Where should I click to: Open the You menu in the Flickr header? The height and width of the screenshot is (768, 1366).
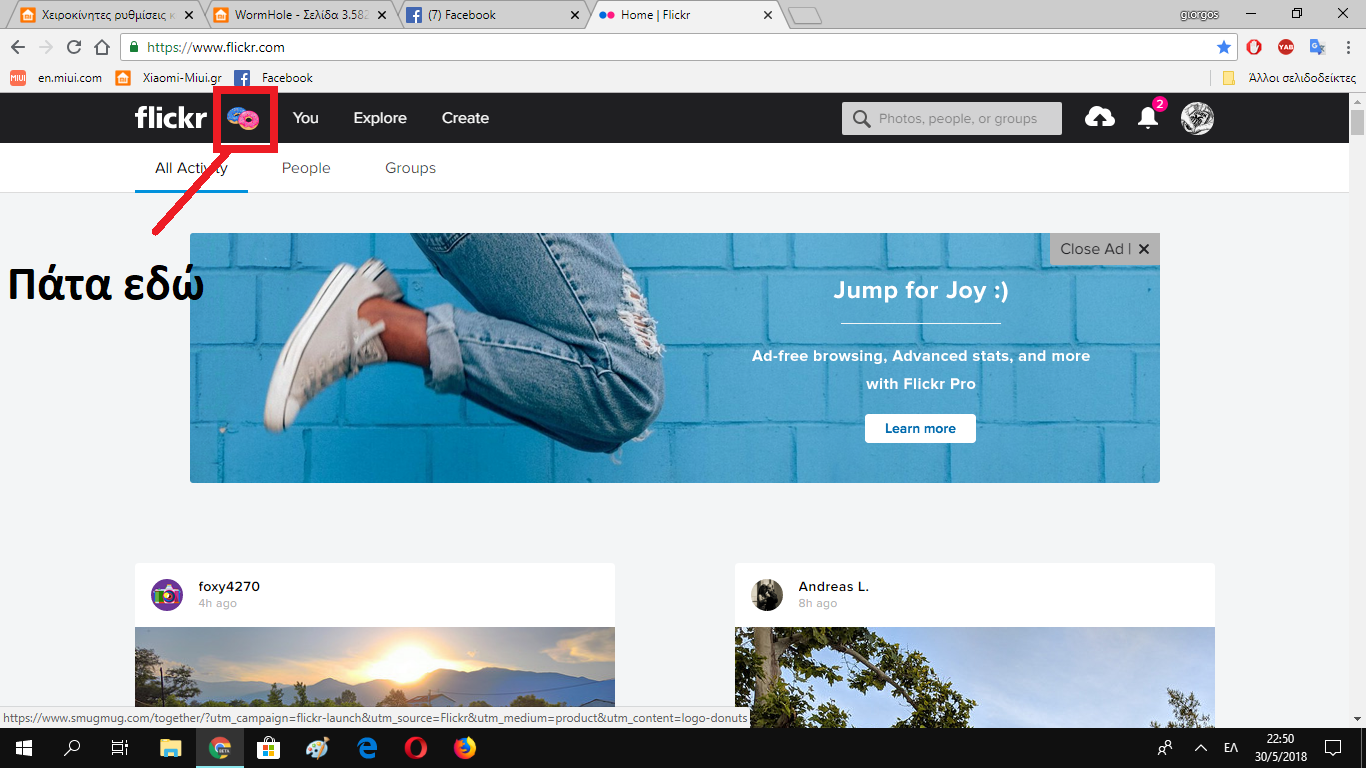[306, 118]
